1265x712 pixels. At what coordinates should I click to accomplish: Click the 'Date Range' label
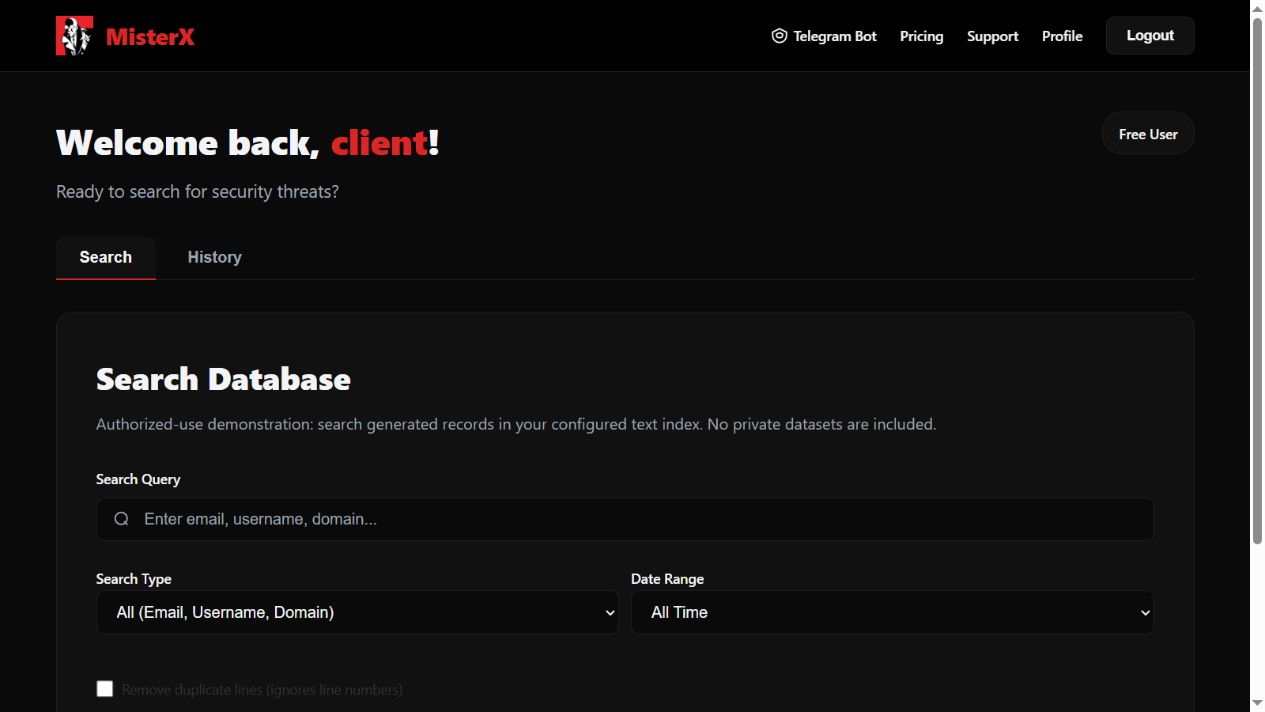(667, 579)
